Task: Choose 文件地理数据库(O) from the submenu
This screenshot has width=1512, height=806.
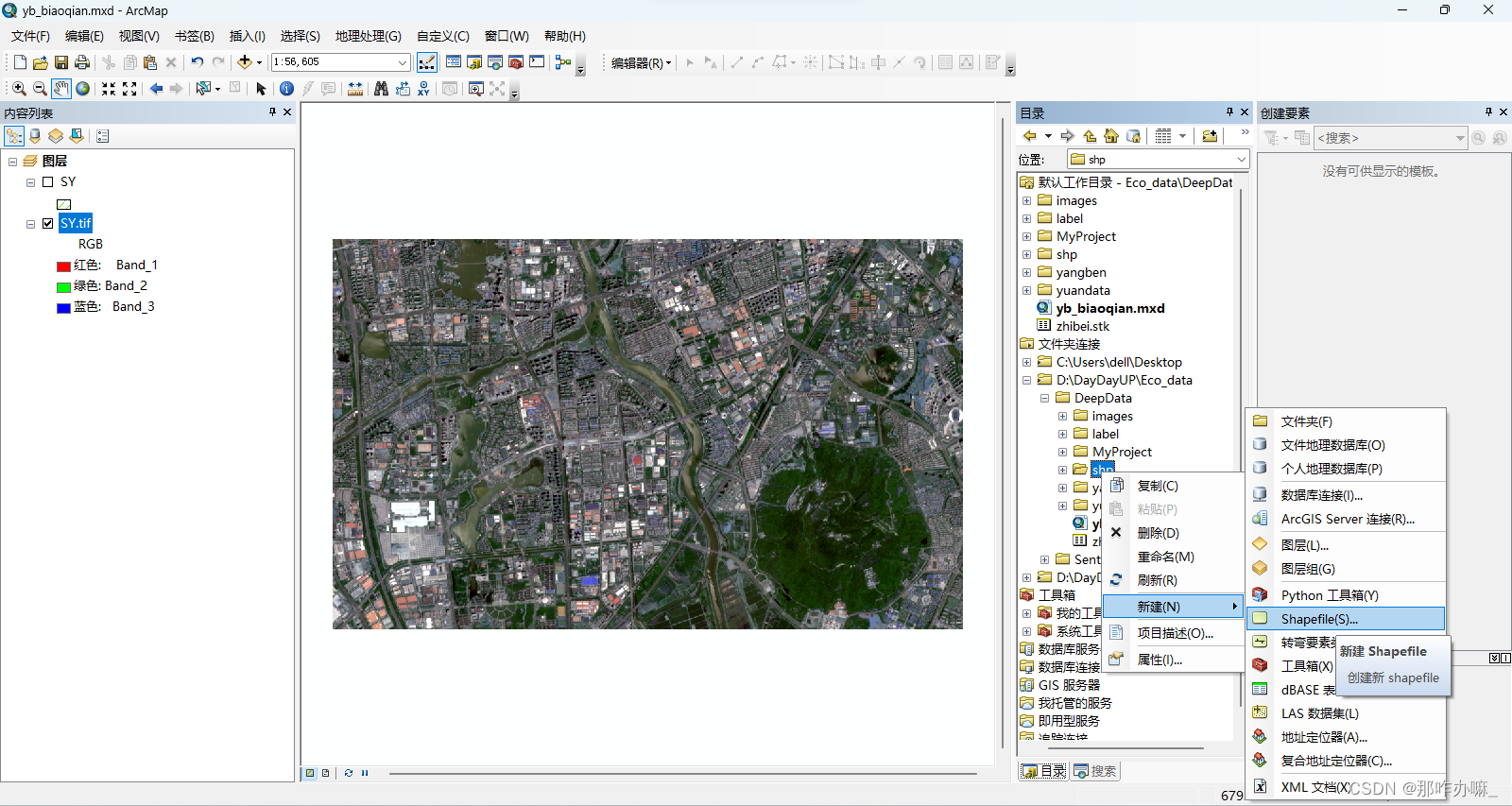Action: [x=1347, y=445]
